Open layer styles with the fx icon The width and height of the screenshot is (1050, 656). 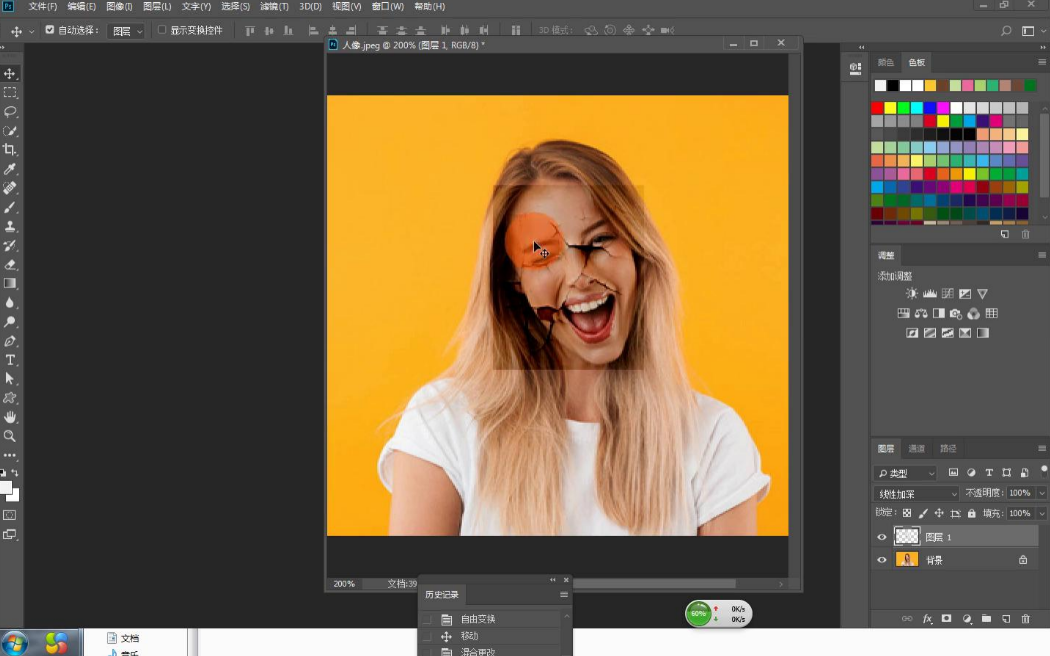tap(927, 619)
